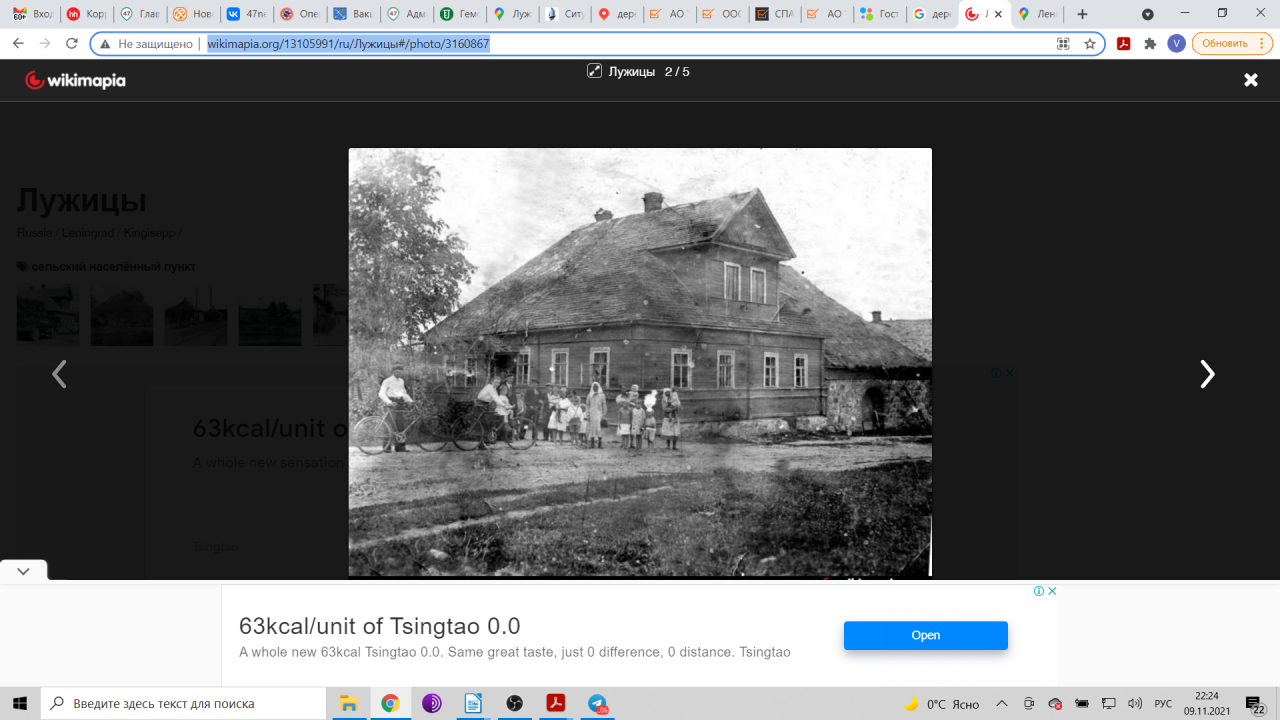Show hidden system tray icons chevron
Screen dimensions: 1280x720
1001,703
